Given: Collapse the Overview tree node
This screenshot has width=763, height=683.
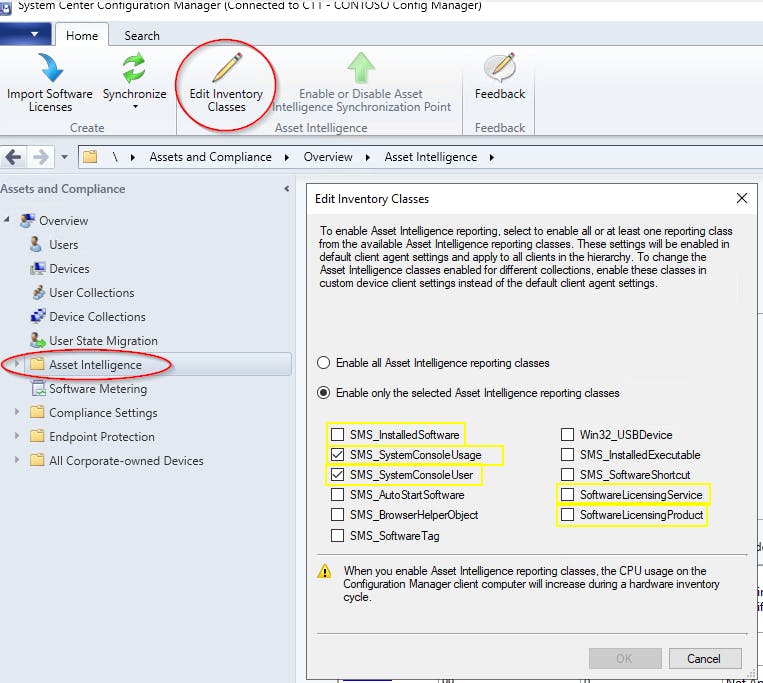Looking at the screenshot, I should (7, 220).
